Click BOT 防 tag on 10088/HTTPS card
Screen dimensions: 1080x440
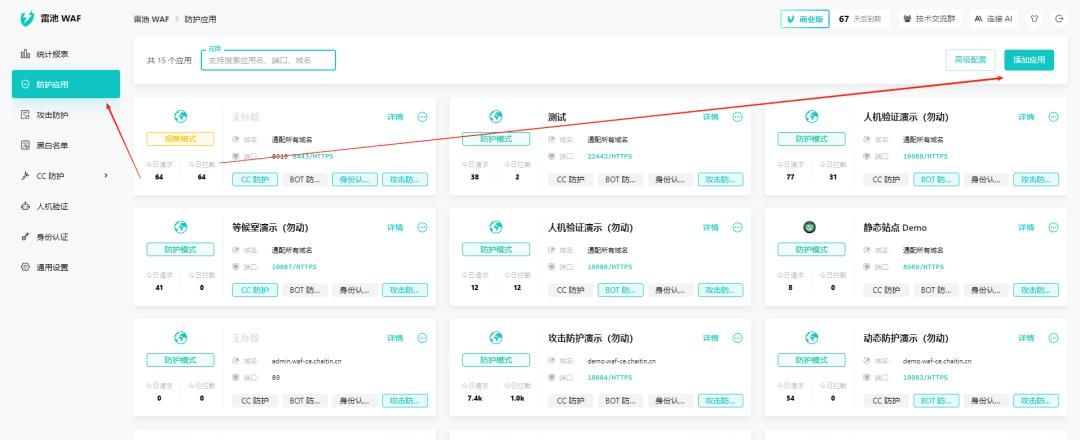[936, 179]
